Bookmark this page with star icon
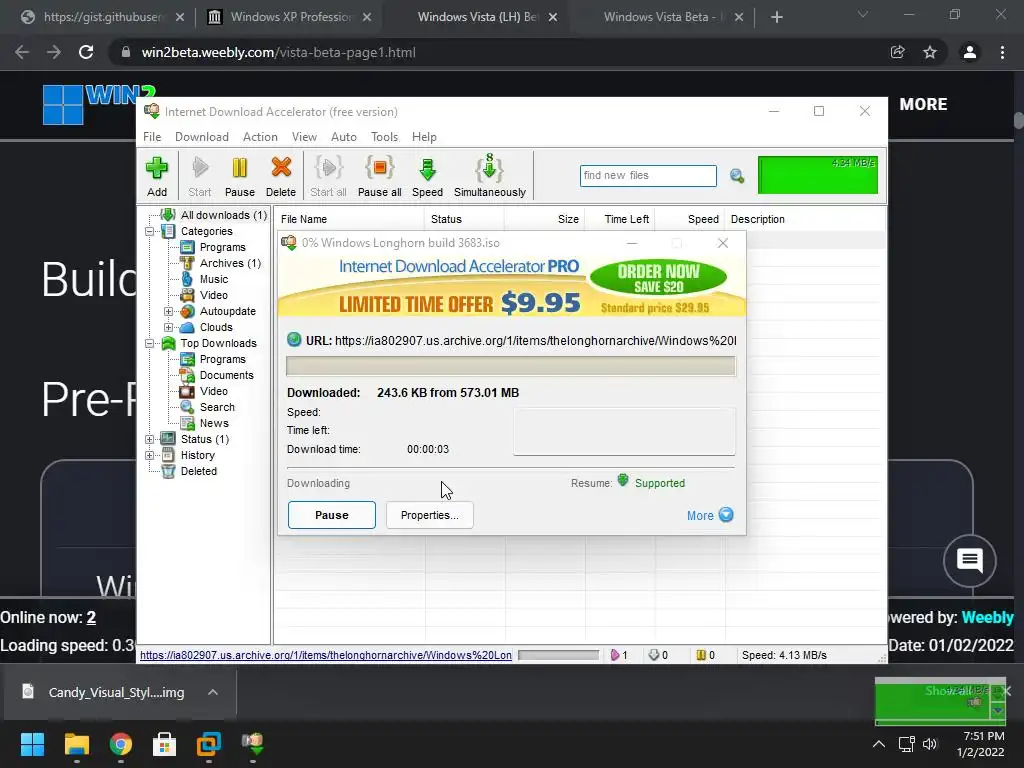Image resolution: width=1024 pixels, height=768 pixels. 930,52
